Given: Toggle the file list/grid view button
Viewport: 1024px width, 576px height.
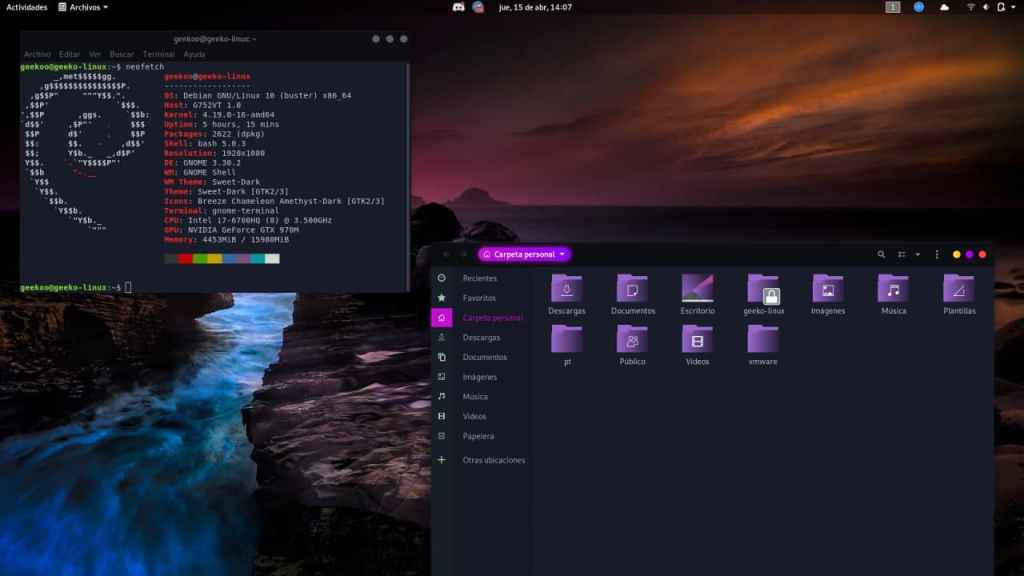Looking at the screenshot, I should (901, 255).
